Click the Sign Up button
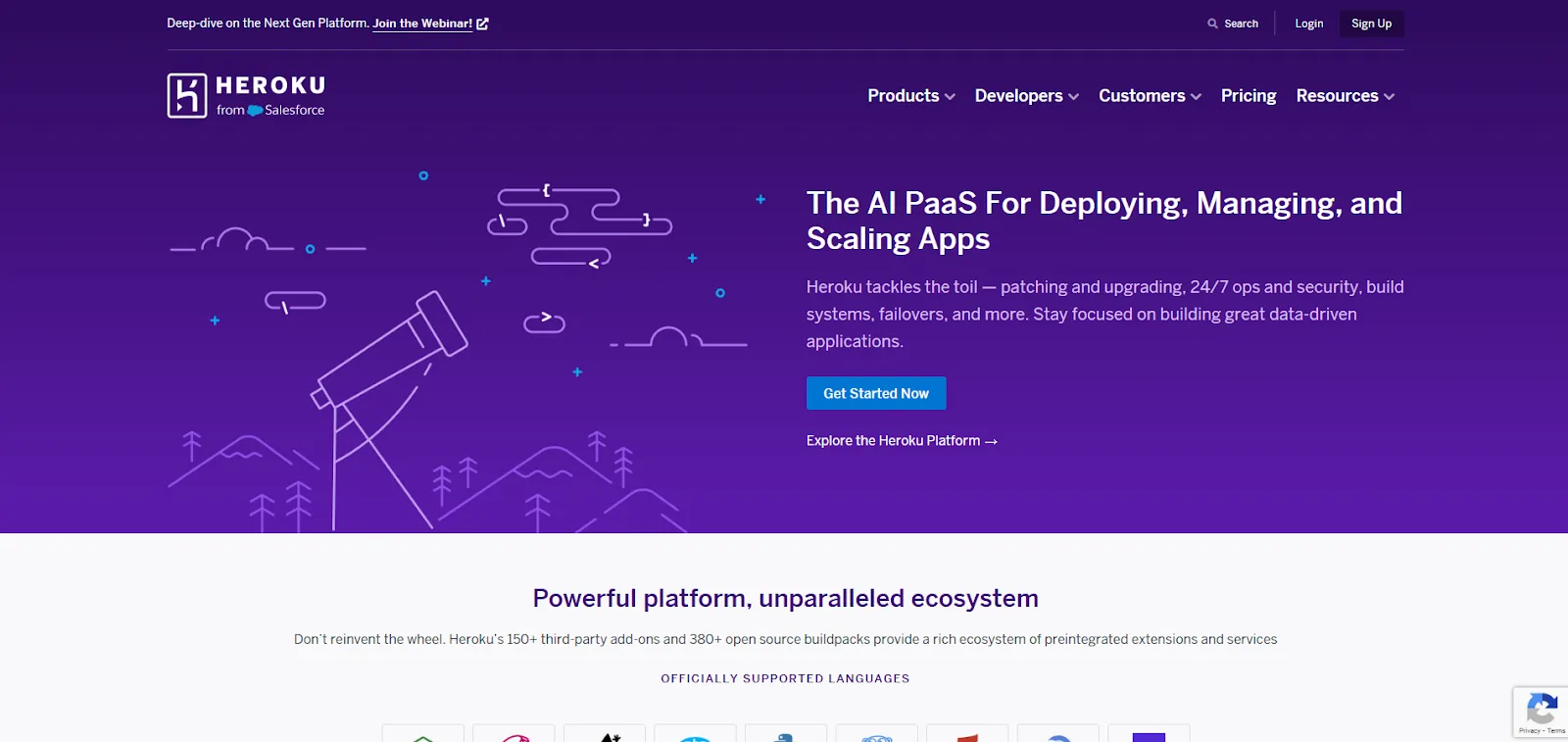The image size is (1568, 742). coord(1371,24)
